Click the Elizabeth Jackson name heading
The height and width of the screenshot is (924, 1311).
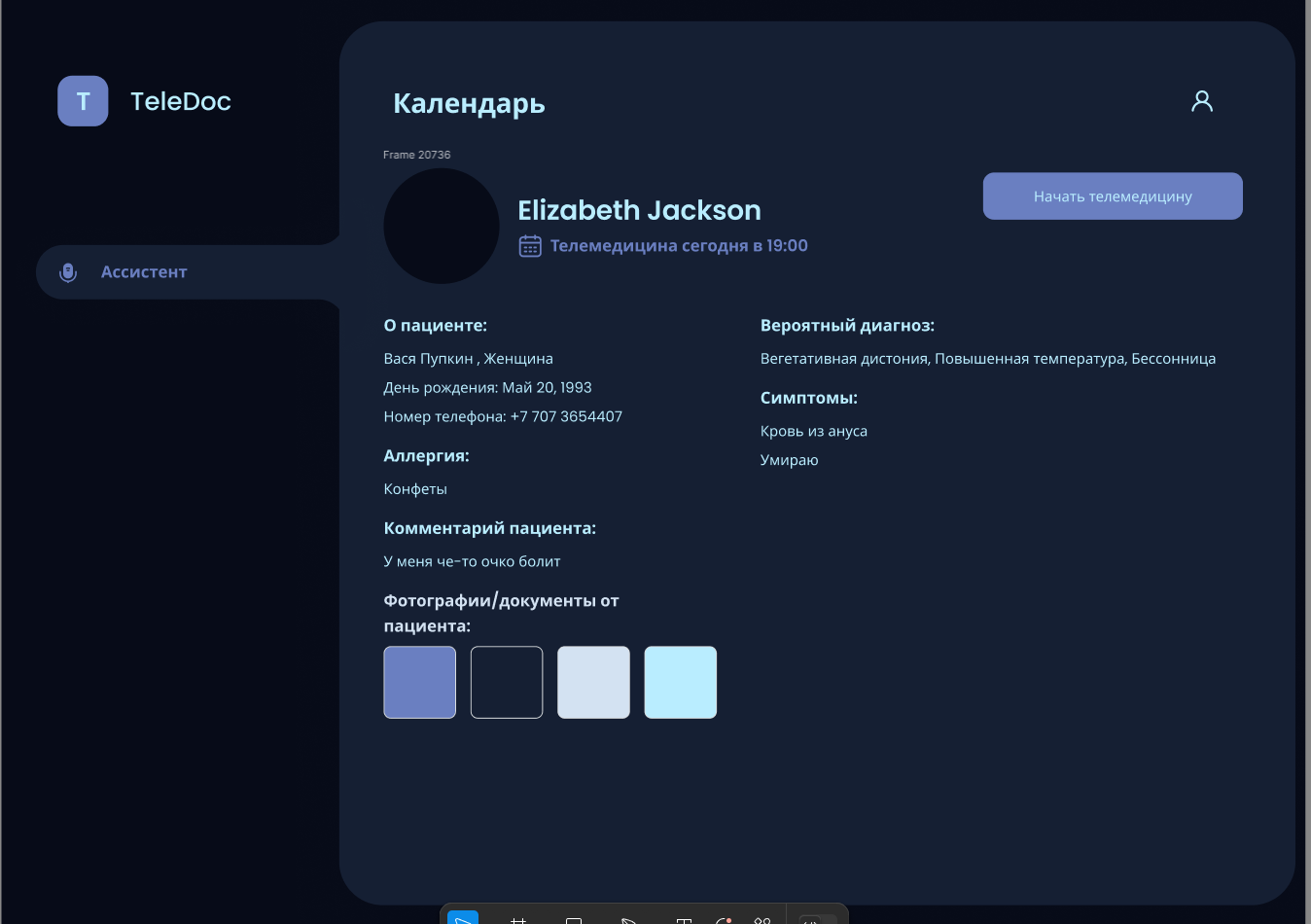(639, 210)
